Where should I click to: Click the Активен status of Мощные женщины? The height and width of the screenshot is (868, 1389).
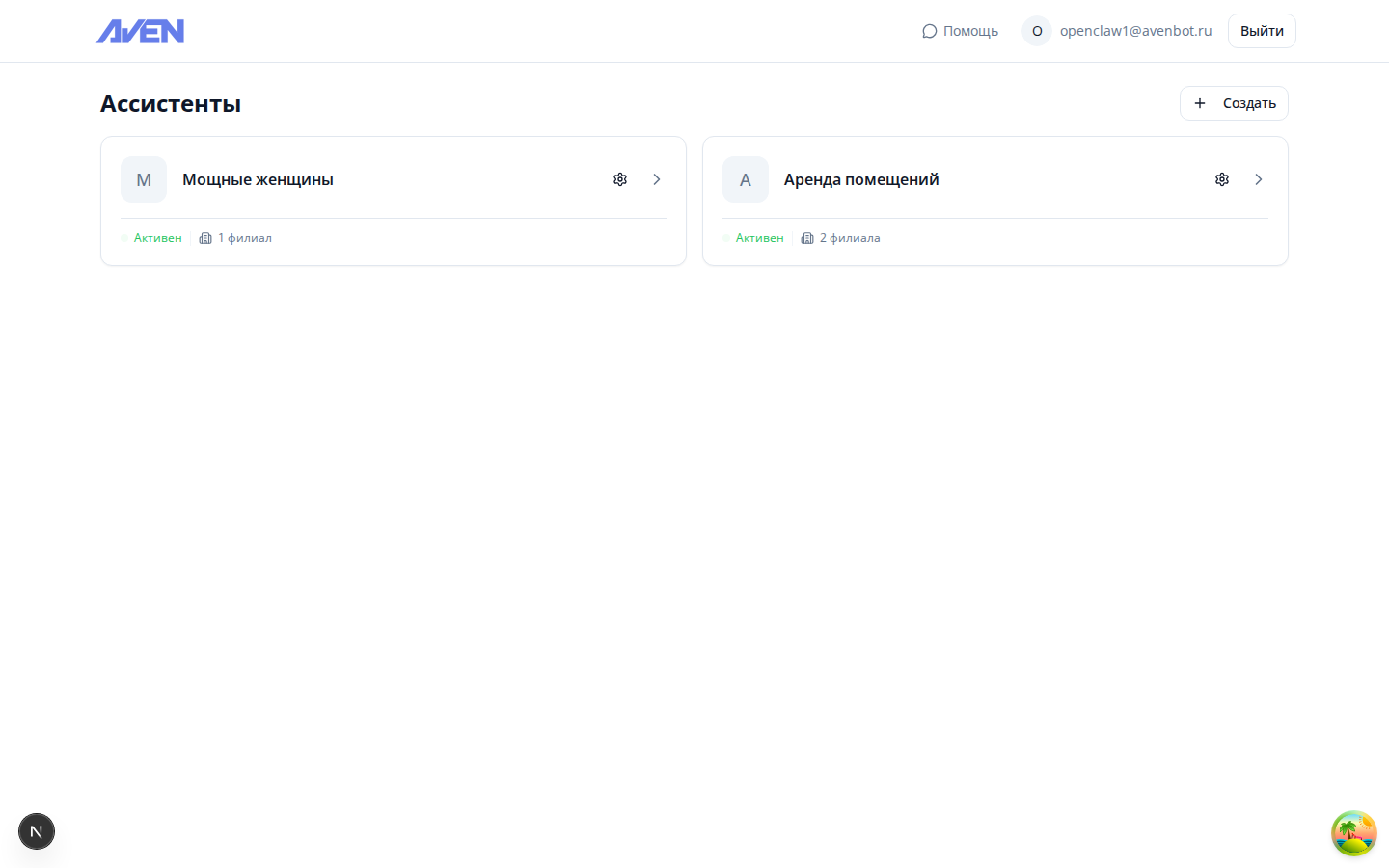(157, 238)
